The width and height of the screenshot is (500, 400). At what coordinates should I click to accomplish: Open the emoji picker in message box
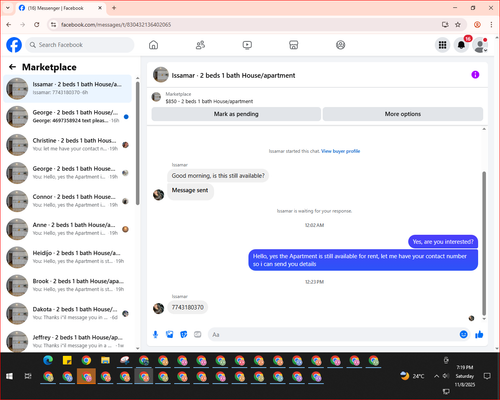463,334
